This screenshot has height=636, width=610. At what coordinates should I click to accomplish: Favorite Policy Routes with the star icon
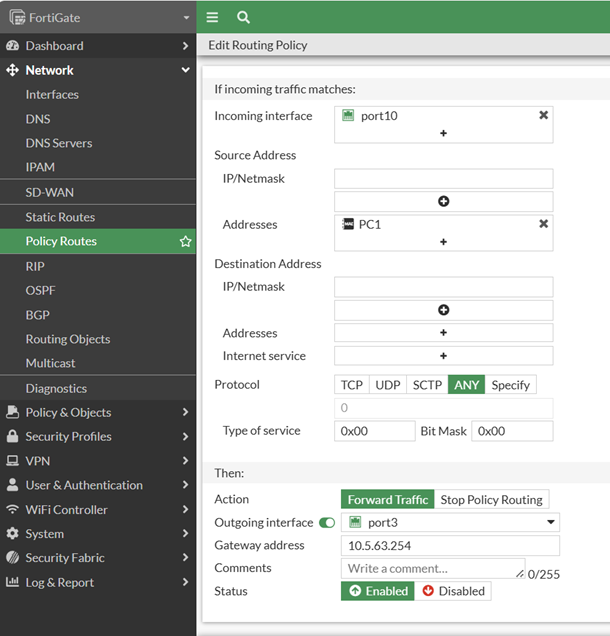(x=185, y=242)
